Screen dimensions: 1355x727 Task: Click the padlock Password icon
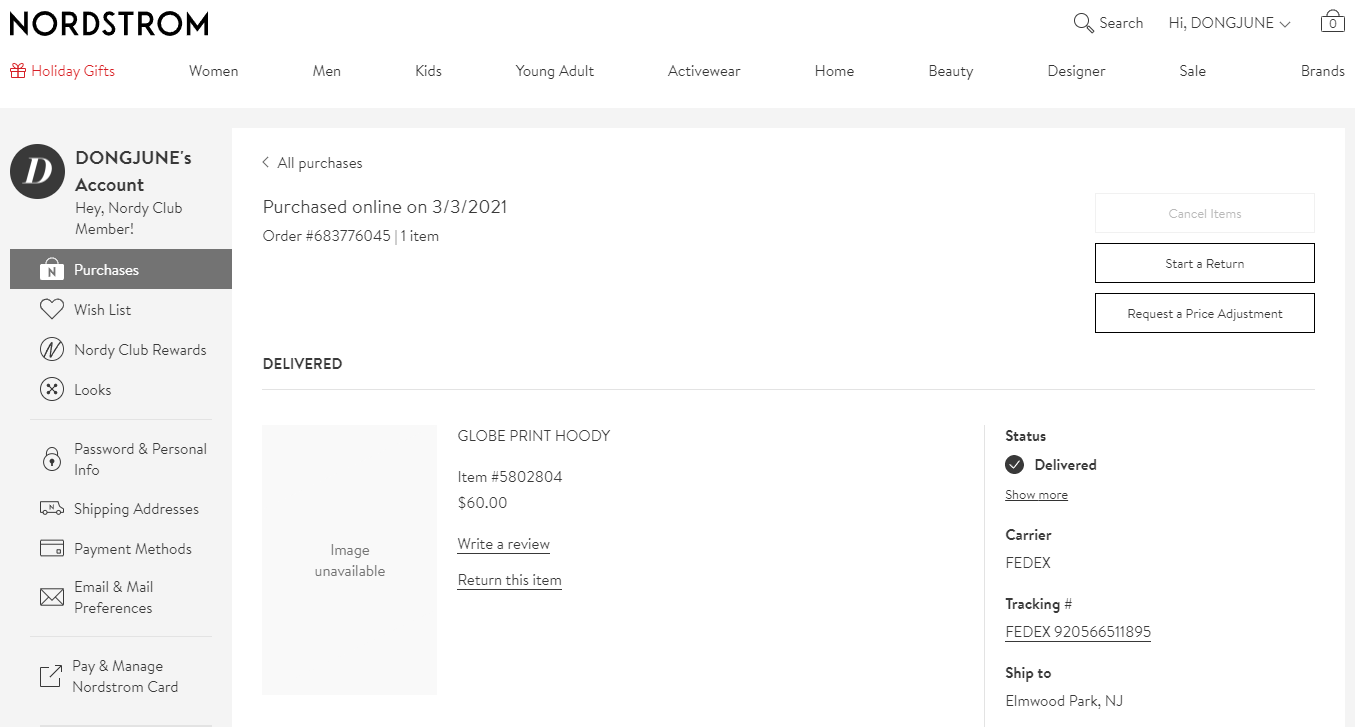(x=52, y=459)
